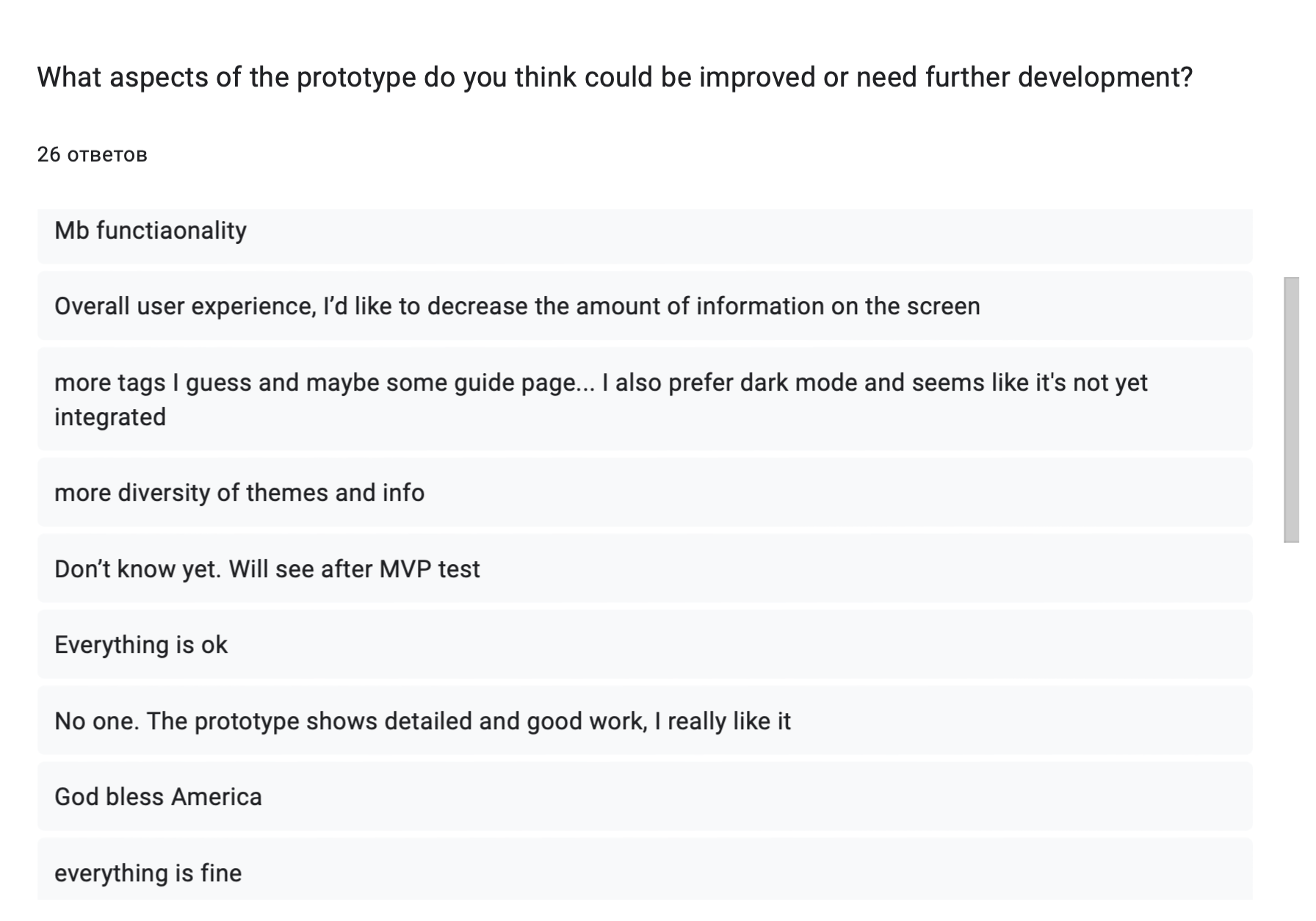This screenshot has height=921, width=1316.
Task: Click 'MVP test' text in response
Action: [430, 569]
